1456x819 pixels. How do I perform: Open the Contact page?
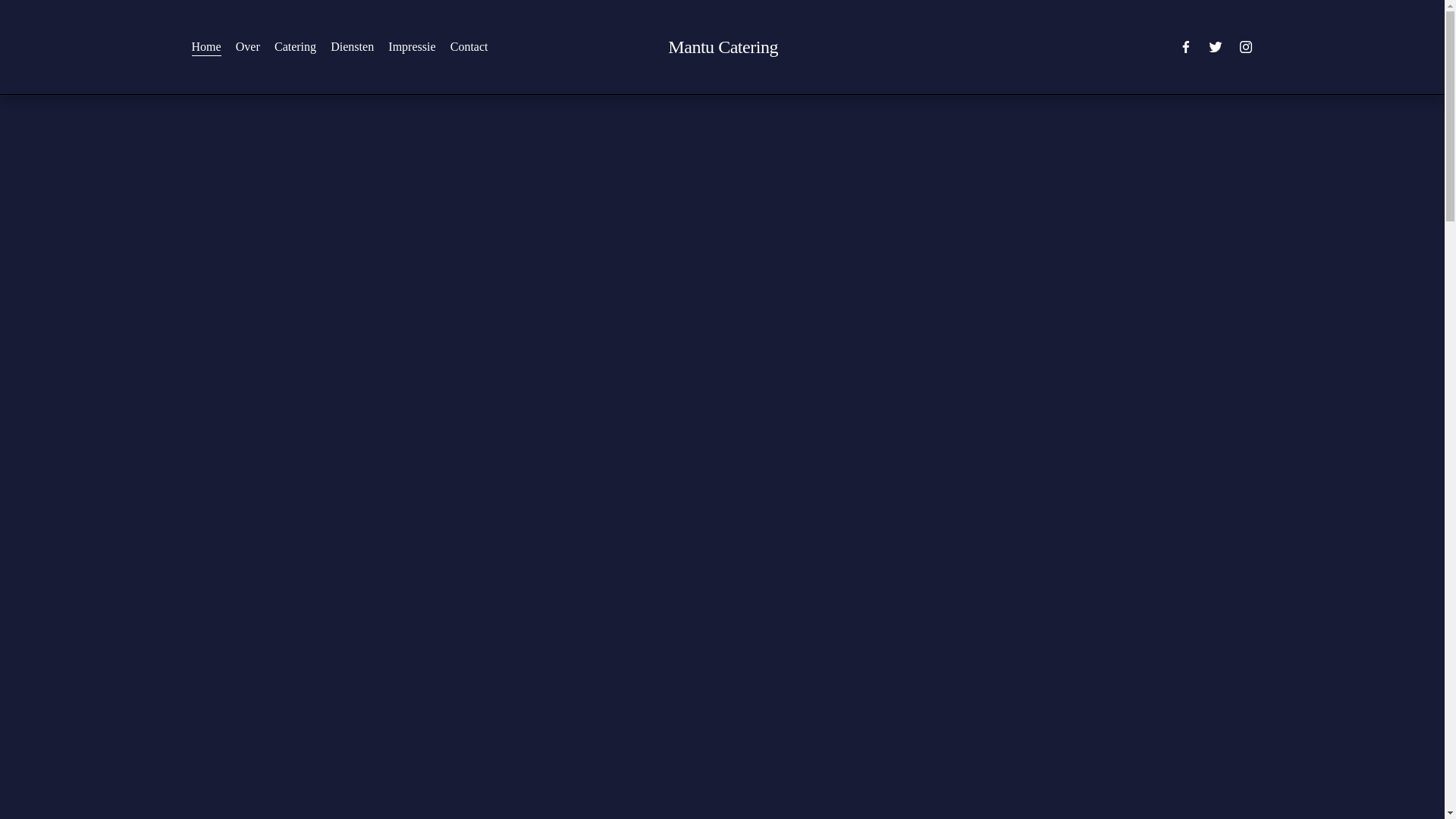[469, 47]
